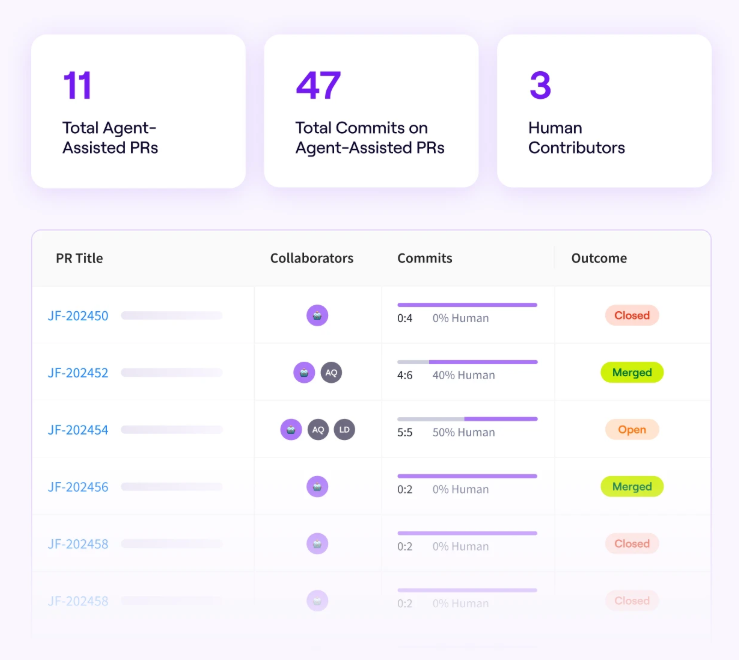The height and width of the screenshot is (660, 739).
Task: Click the AQ avatar in row JF-202452
Action: point(331,372)
